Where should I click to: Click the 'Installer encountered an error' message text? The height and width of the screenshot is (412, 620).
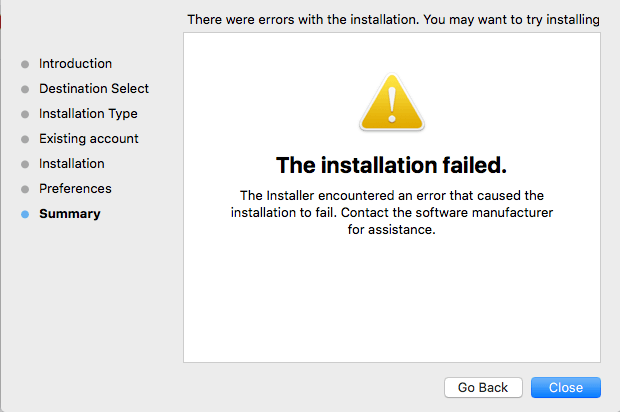point(392,212)
